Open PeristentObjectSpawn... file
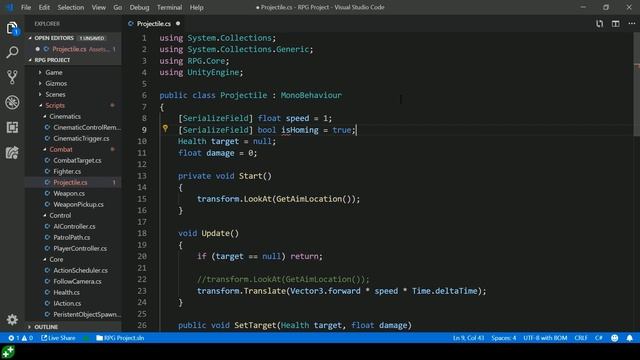640x360 pixels. 87,314
